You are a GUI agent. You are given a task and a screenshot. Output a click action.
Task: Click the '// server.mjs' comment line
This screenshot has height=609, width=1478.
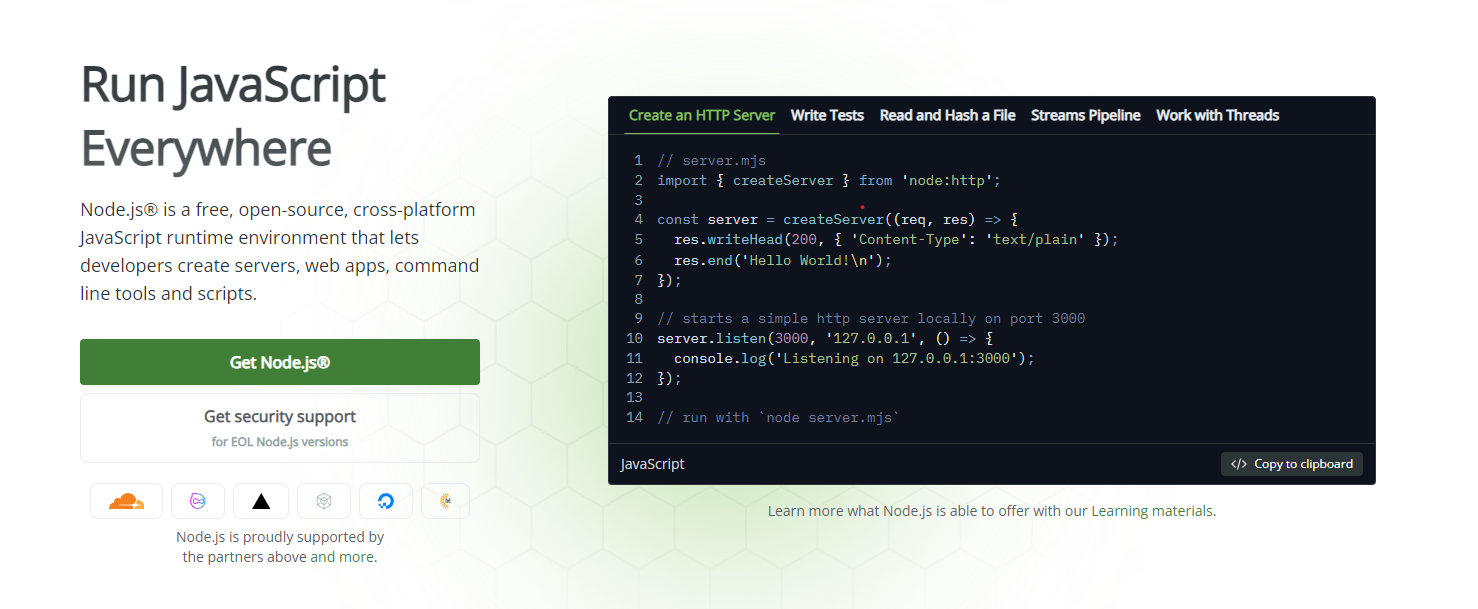point(711,160)
